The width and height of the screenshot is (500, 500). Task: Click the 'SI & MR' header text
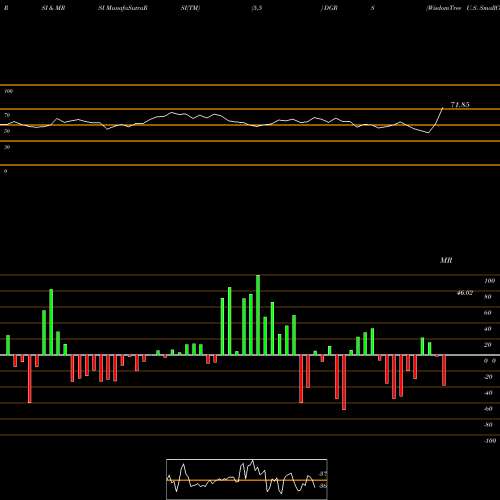53,8
